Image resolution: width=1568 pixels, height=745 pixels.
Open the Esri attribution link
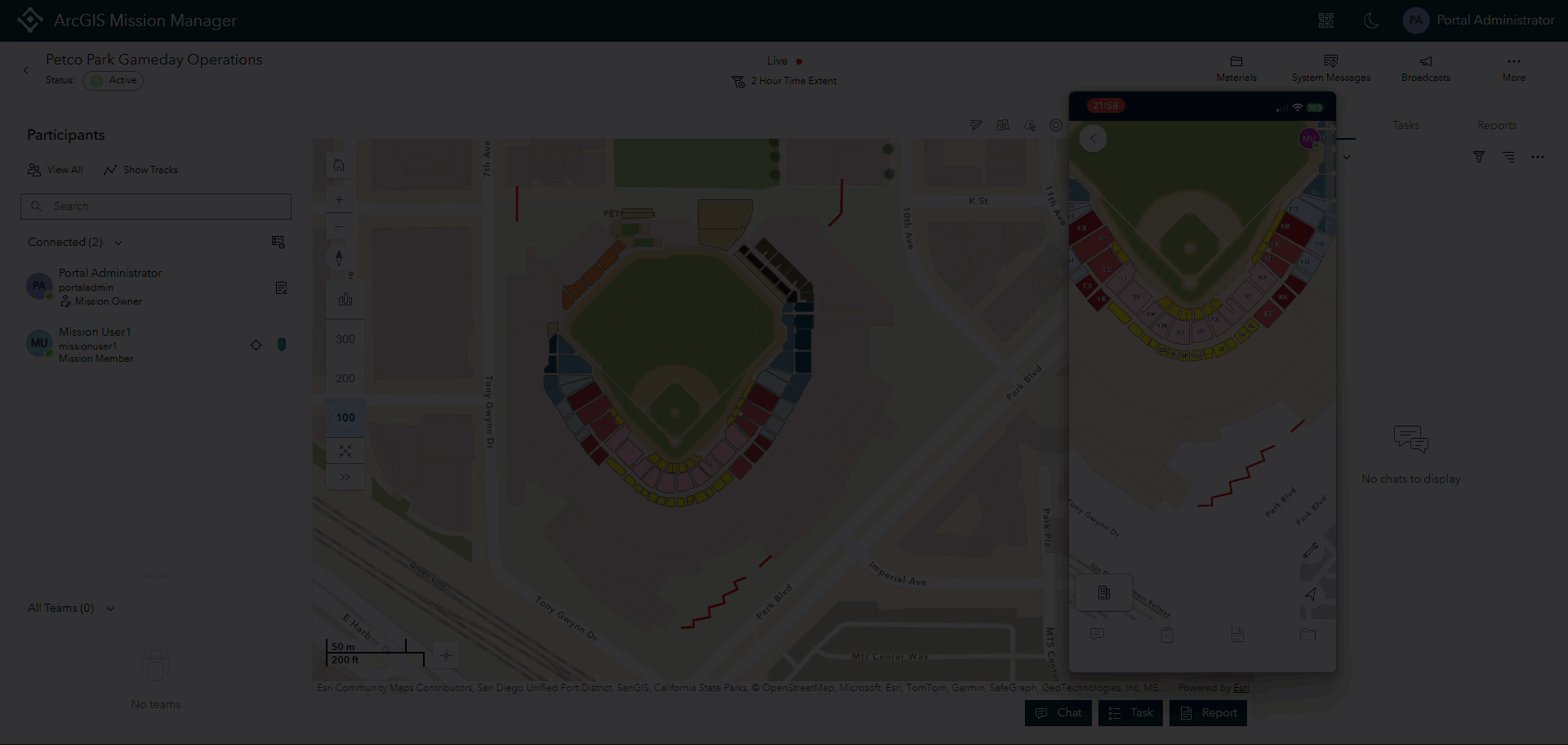click(x=1241, y=688)
